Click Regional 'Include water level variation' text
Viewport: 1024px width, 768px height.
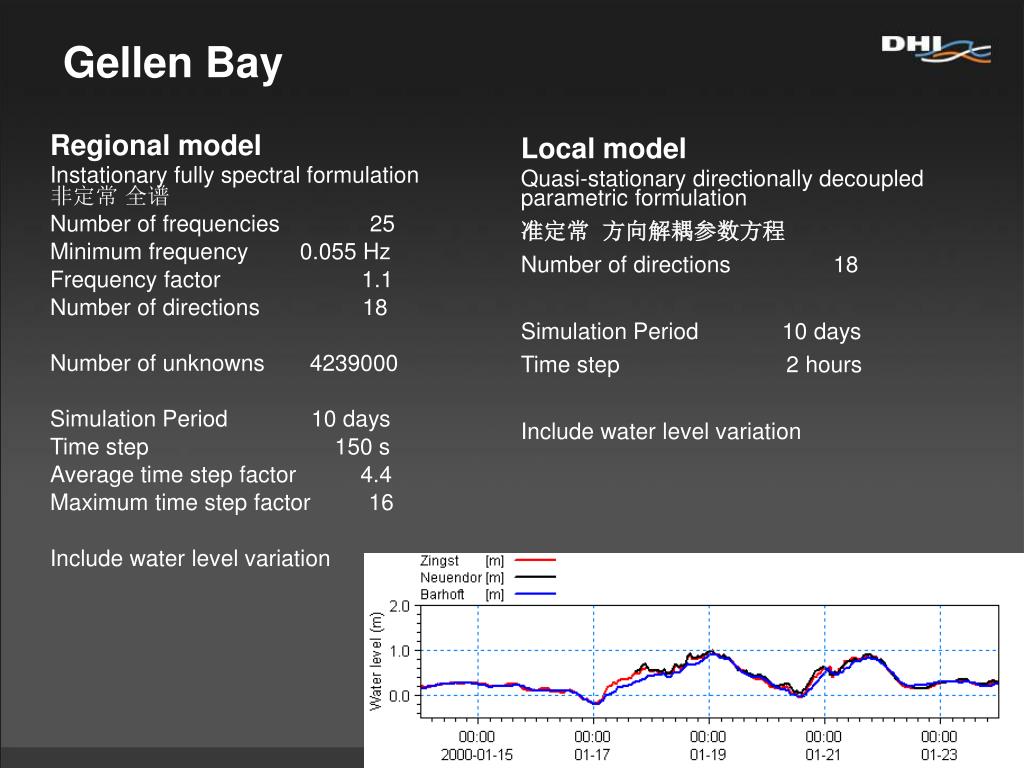click(x=190, y=558)
